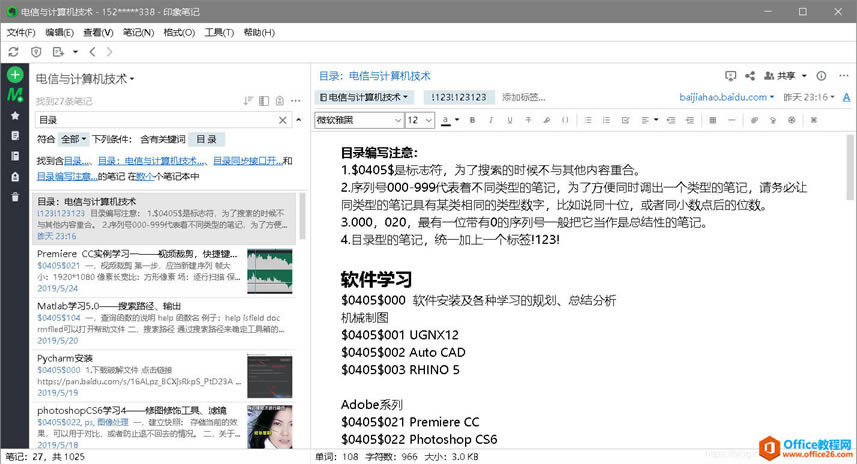Click the new note page icon in toolbar
Screen dimensions: 857x464
[x=58, y=52]
